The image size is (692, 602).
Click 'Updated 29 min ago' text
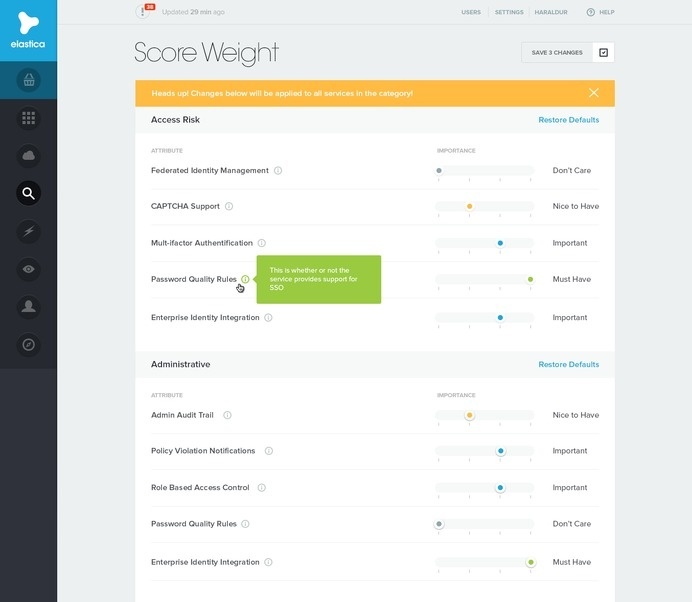pos(193,12)
